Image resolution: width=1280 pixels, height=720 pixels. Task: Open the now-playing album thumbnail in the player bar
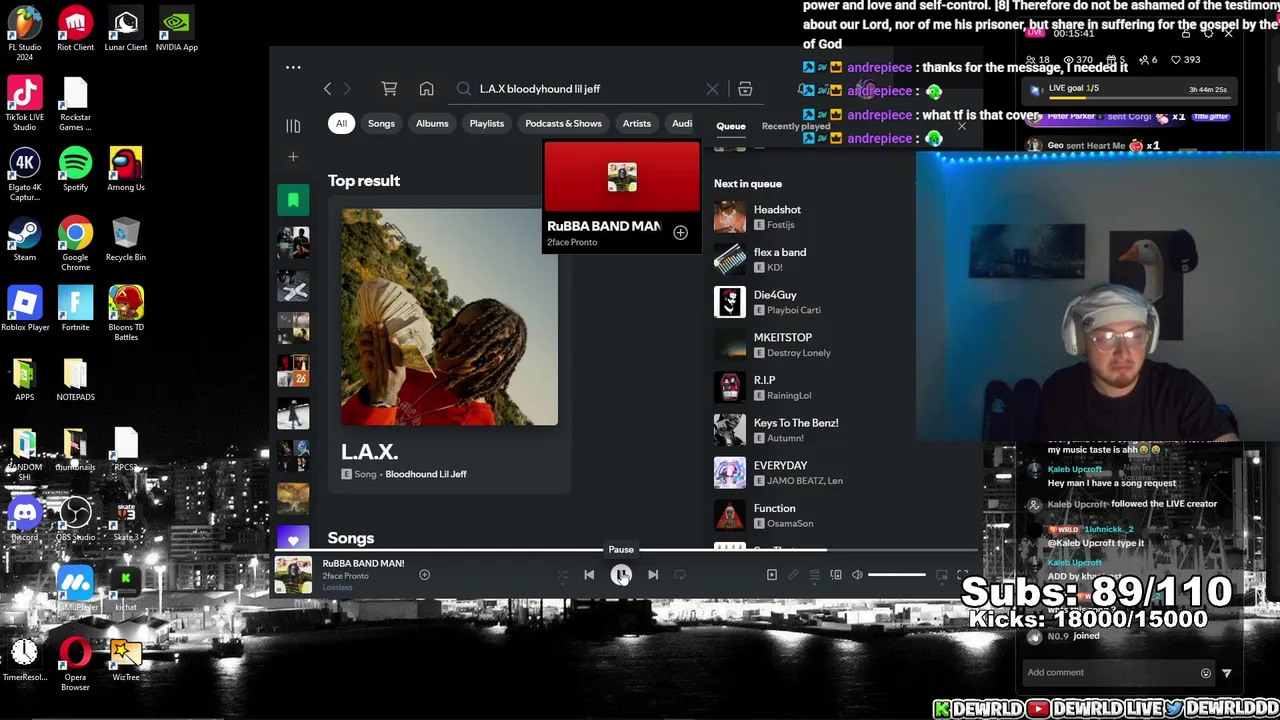(x=294, y=575)
